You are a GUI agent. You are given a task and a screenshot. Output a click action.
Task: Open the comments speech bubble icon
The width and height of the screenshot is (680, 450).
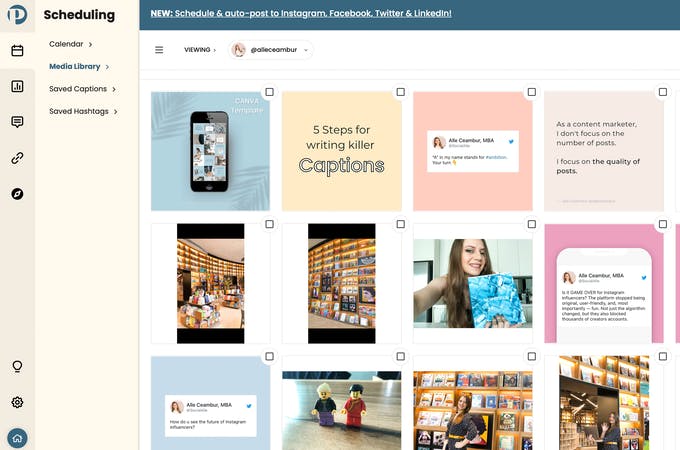click(17, 122)
